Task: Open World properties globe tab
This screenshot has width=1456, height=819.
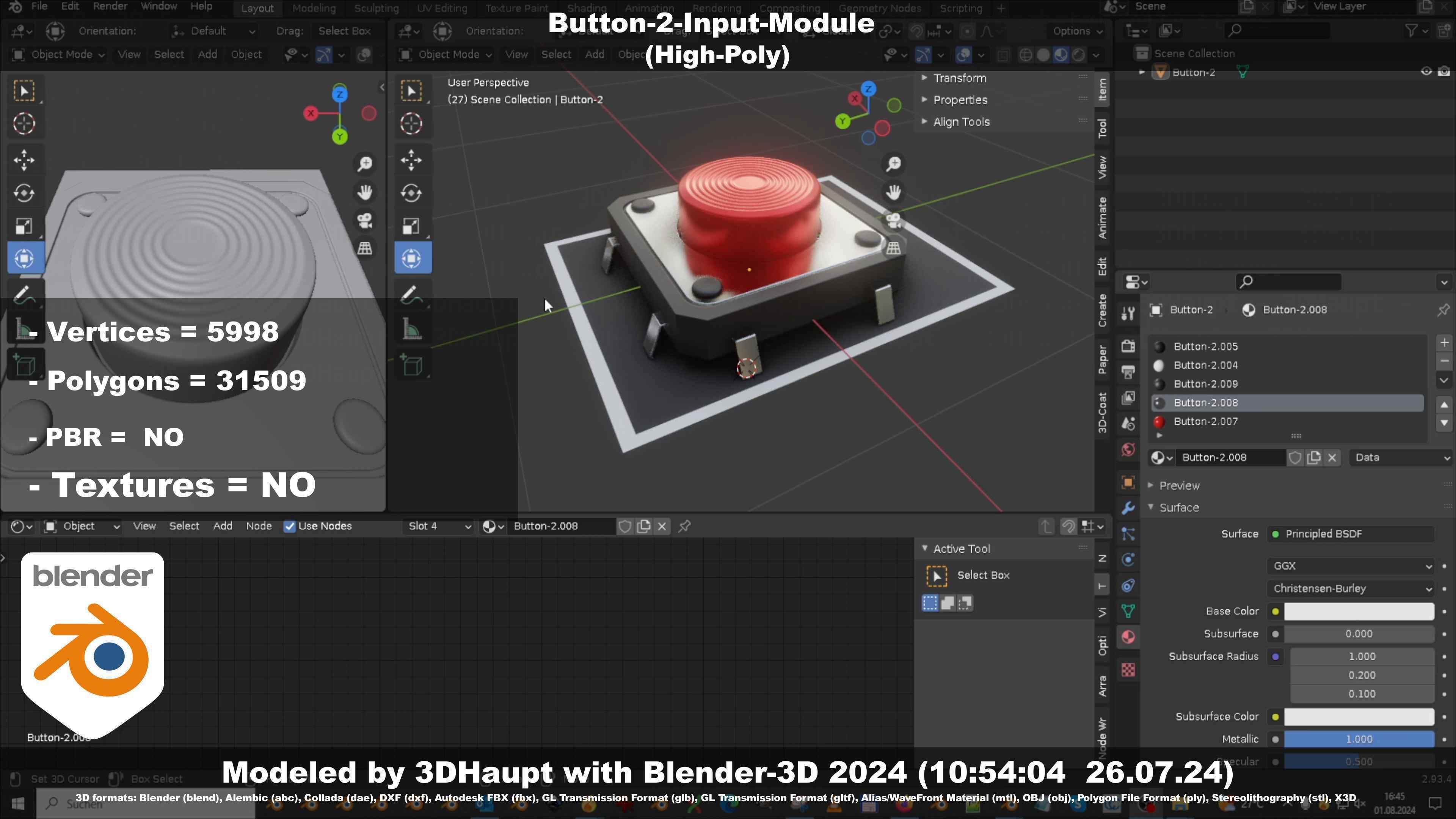Action: coord(1128,449)
